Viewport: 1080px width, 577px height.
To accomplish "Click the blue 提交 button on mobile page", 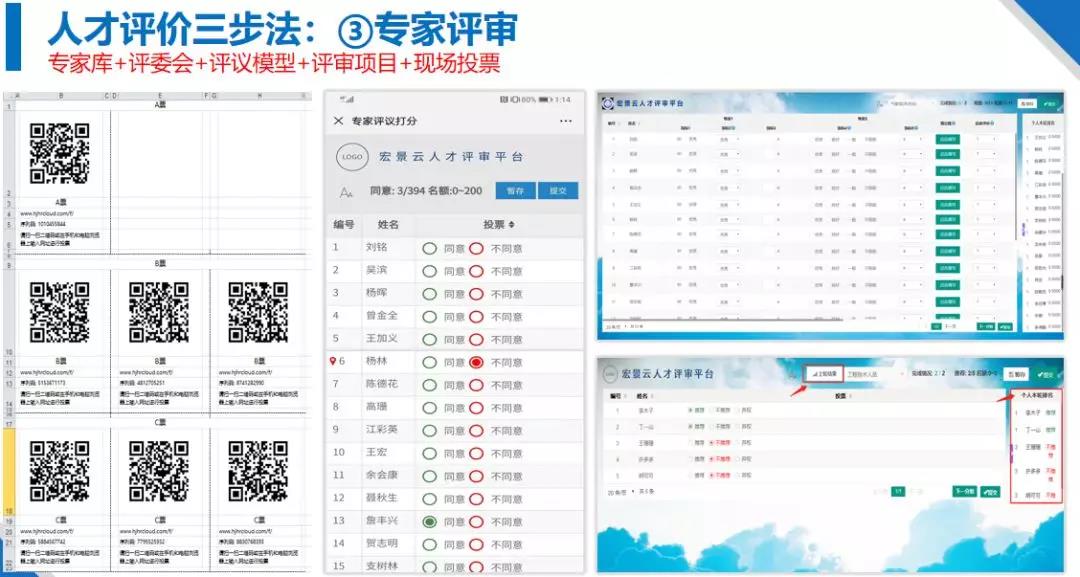I will [x=558, y=191].
